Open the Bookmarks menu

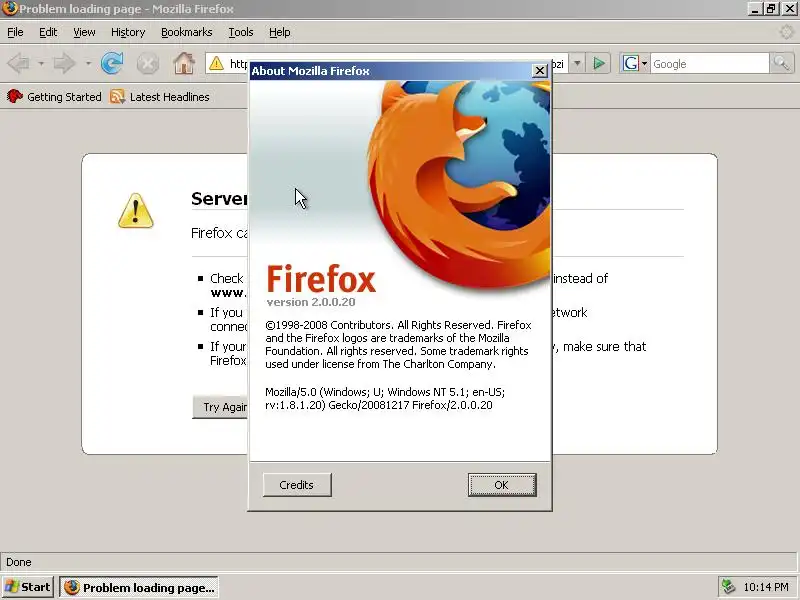[x=187, y=32]
